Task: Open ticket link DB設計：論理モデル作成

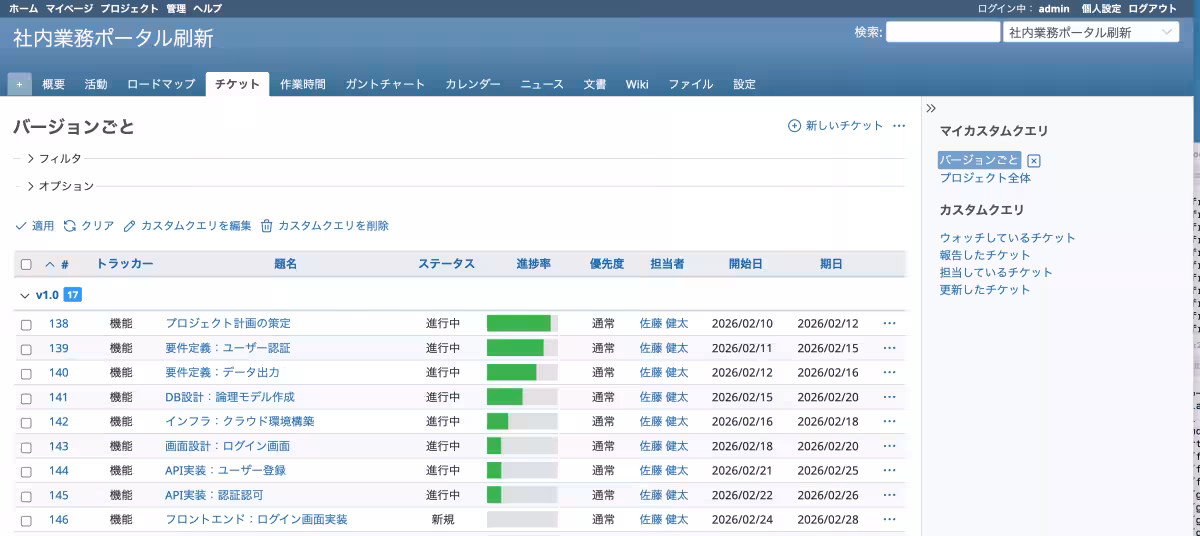Action: 229,397
